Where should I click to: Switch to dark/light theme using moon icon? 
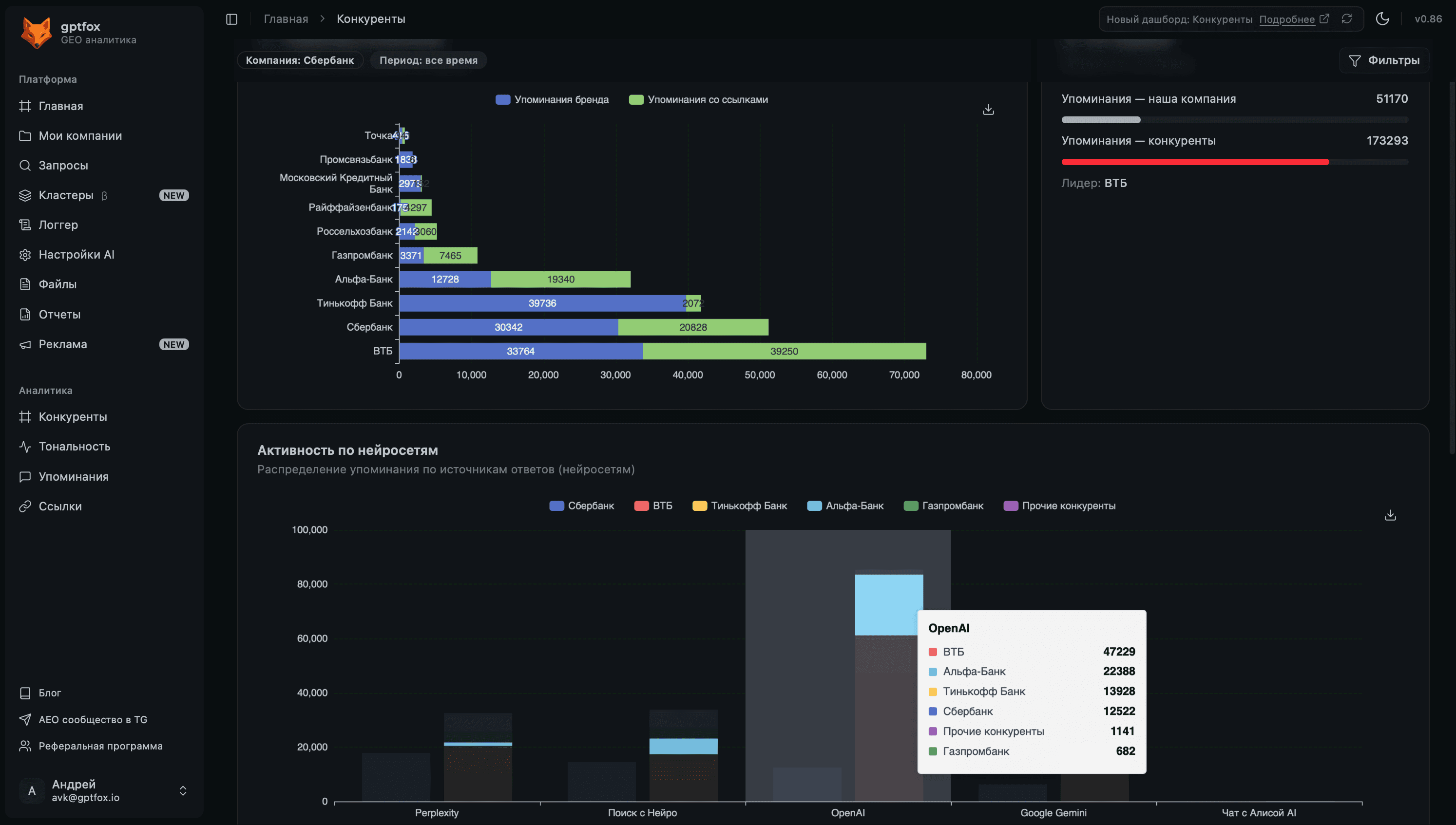pyautogui.click(x=1382, y=19)
